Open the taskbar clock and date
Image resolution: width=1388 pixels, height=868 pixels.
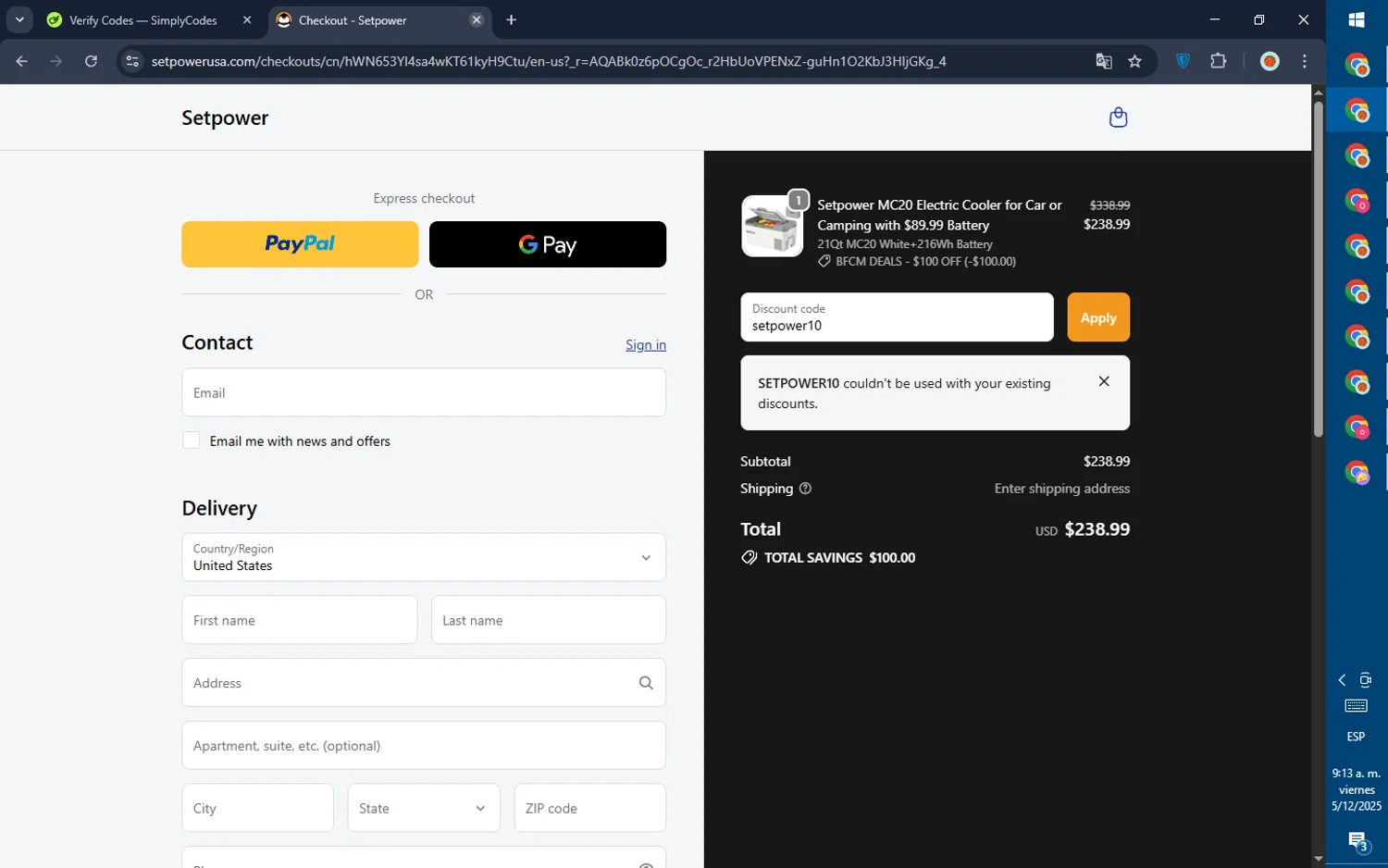click(x=1357, y=789)
